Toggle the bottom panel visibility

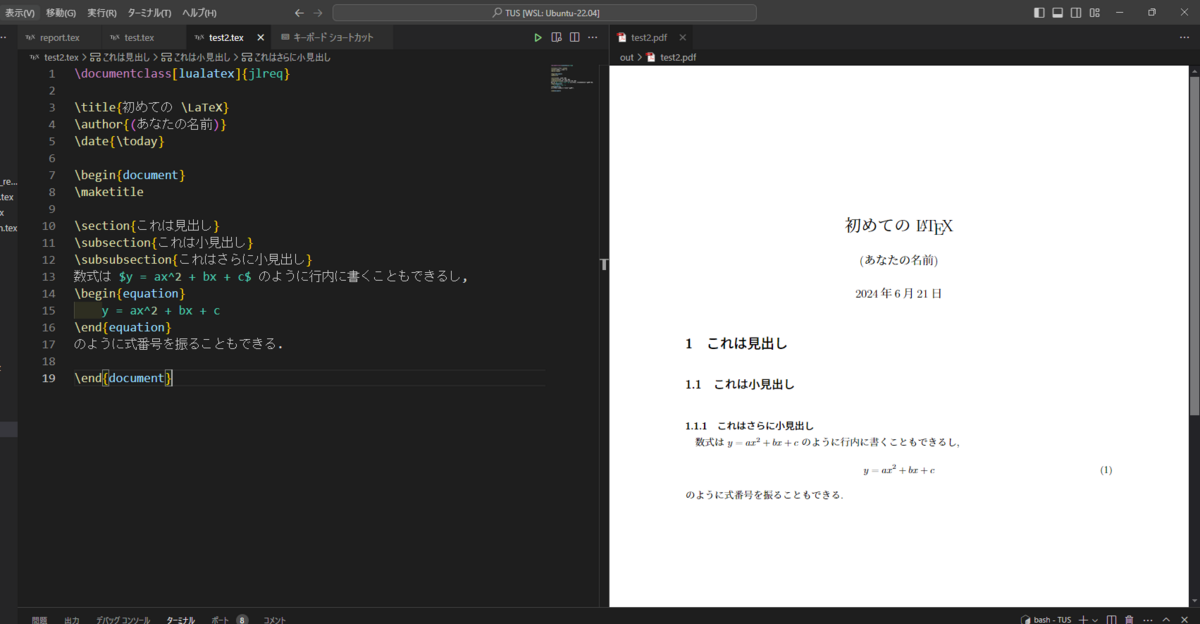pos(1057,11)
